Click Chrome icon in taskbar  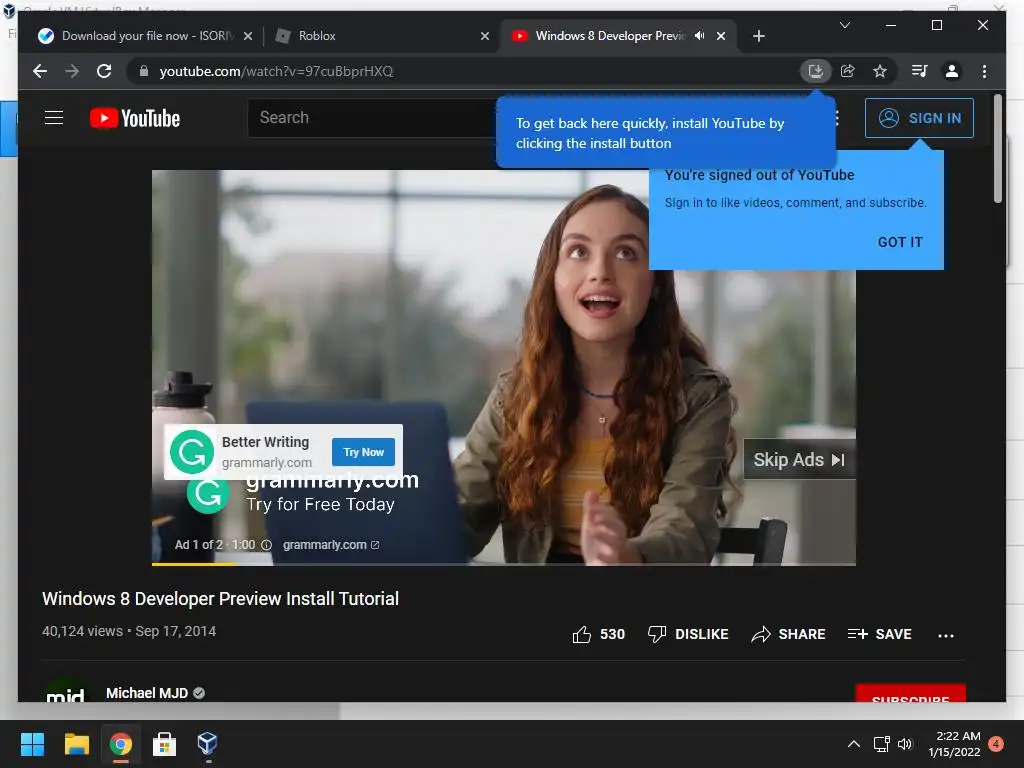click(x=120, y=744)
